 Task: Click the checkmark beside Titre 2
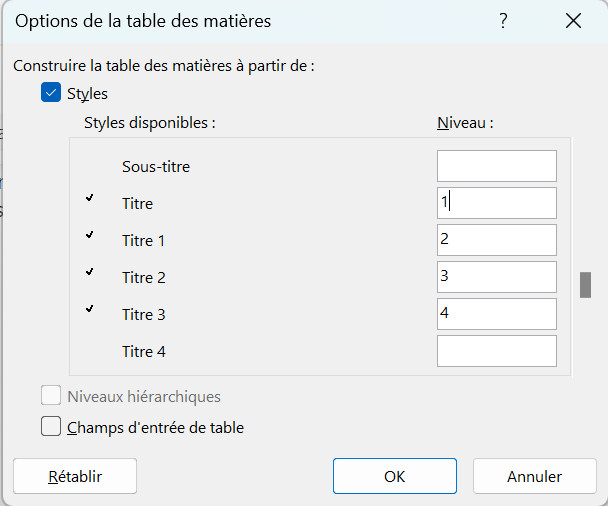[x=90, y=272]
